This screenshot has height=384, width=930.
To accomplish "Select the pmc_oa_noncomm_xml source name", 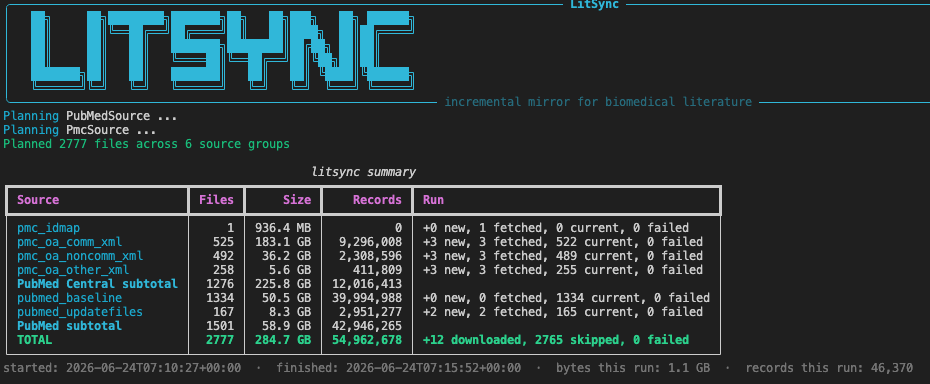I will pyautogui.click(x=80, y=256).
